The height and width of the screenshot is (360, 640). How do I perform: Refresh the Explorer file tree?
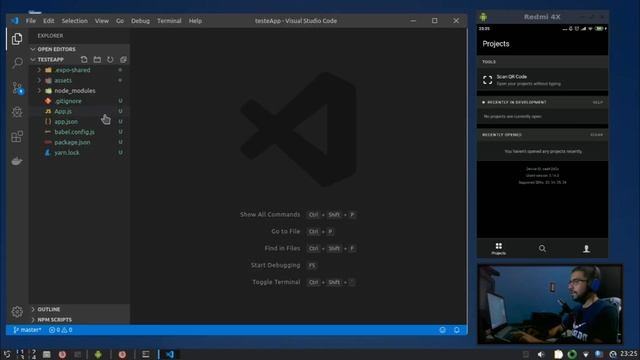pos(110,60)
